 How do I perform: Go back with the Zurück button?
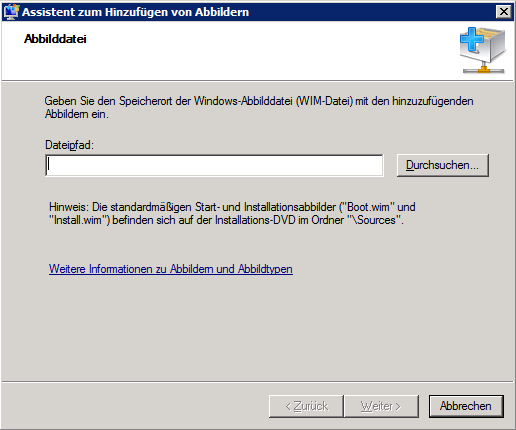[306, 406]
